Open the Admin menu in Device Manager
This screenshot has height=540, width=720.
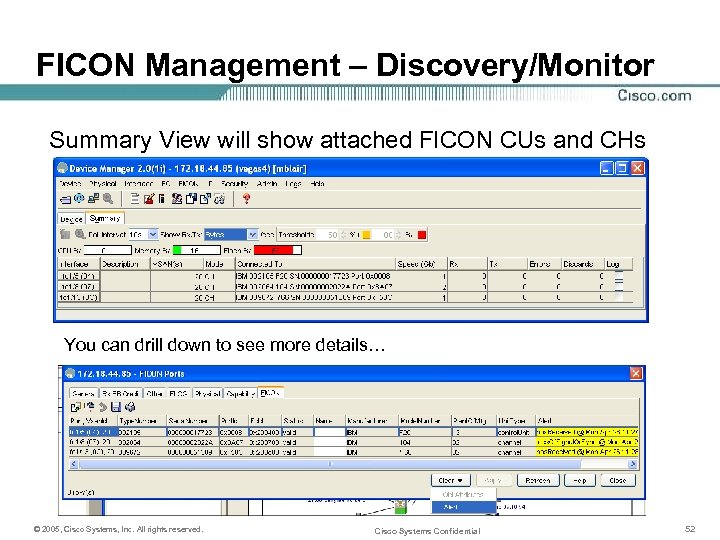(x=267, y=183)
